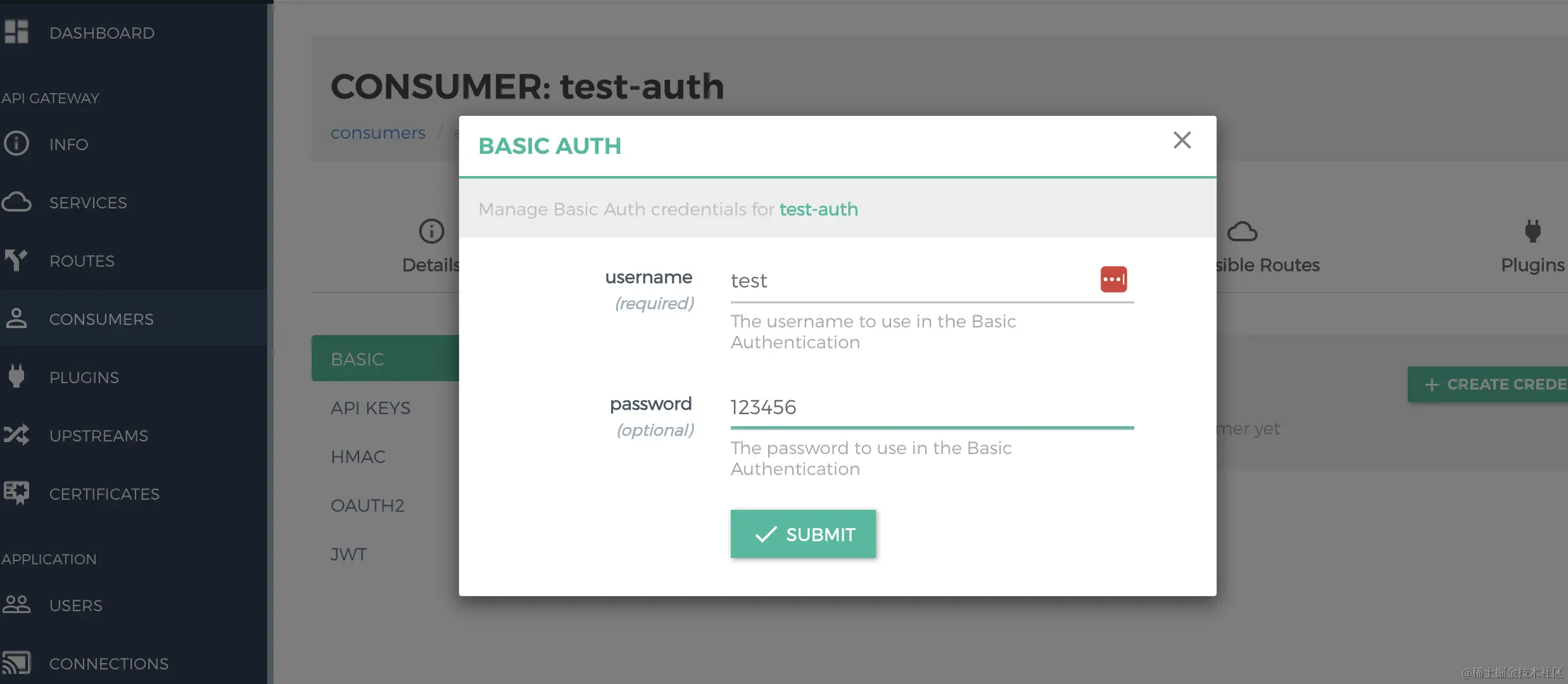
Task: Open the OAUTH2 credentials tab
Action: click(x=367, y=505)
